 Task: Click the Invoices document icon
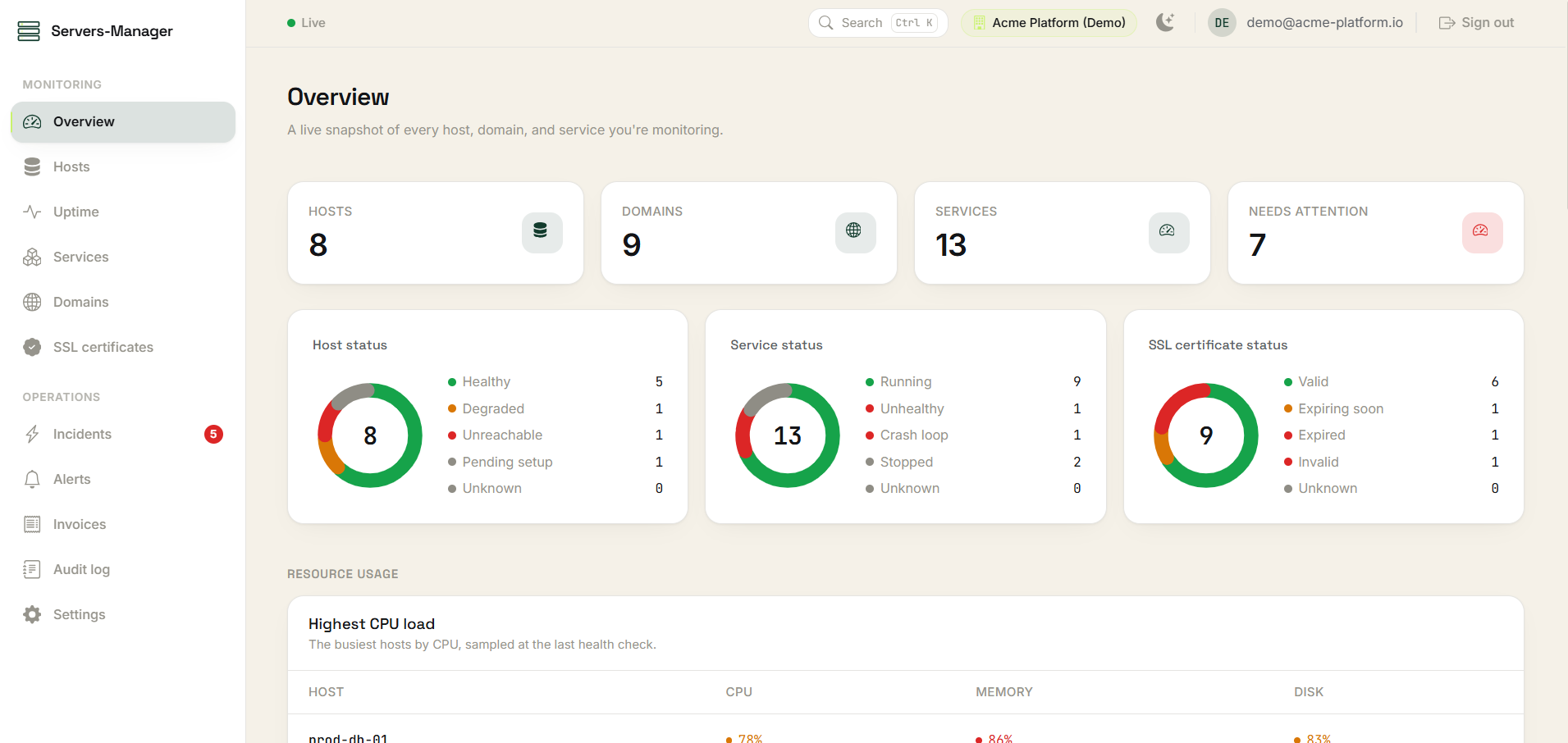coord(32,525)
